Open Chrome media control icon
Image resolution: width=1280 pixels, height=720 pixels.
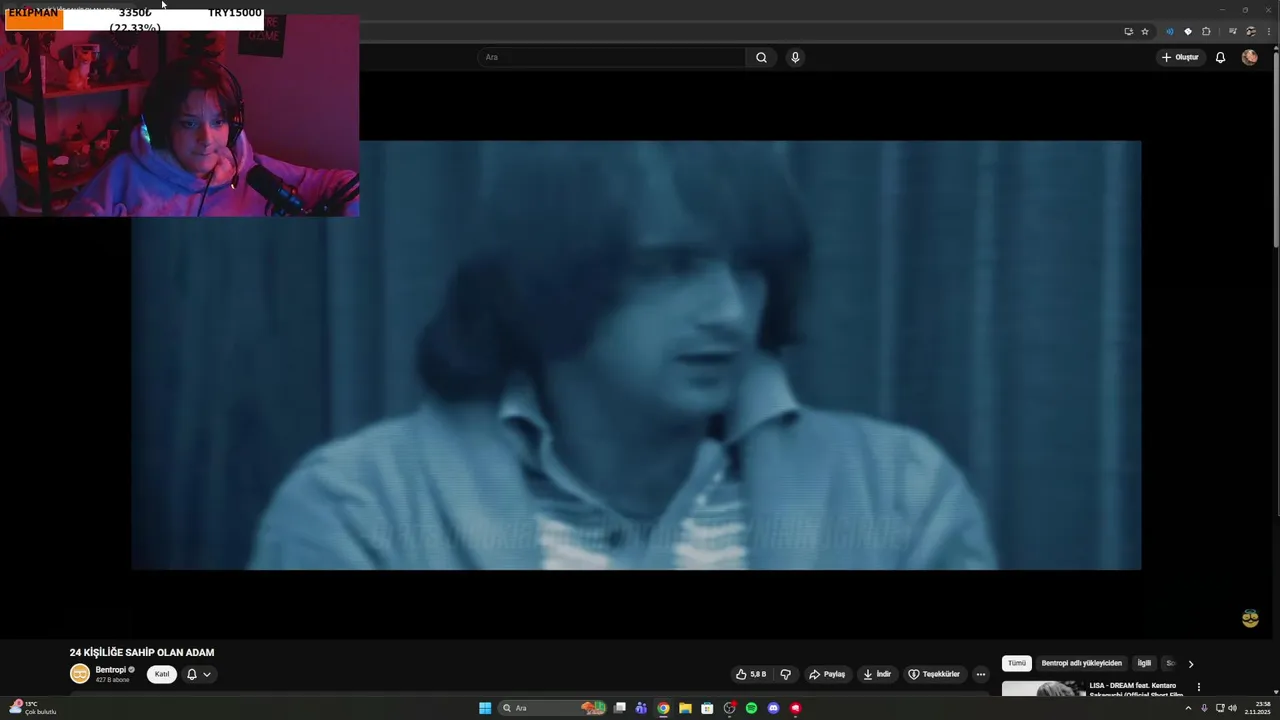coord(1233,31)
